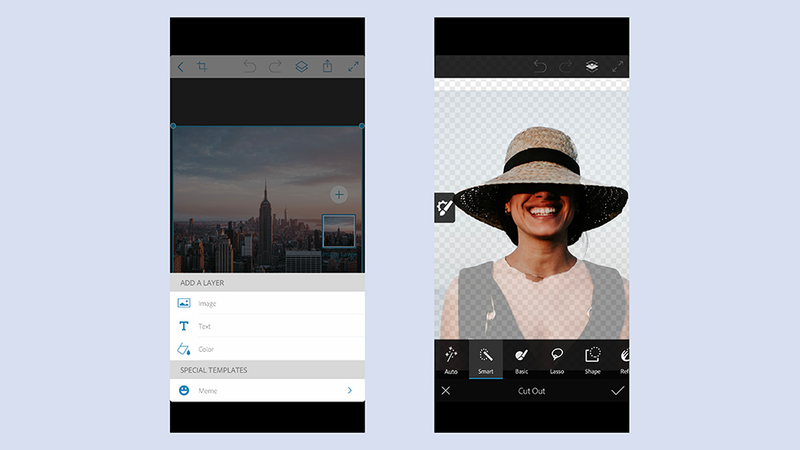Click the Cut Out title label

coord(532,391)
